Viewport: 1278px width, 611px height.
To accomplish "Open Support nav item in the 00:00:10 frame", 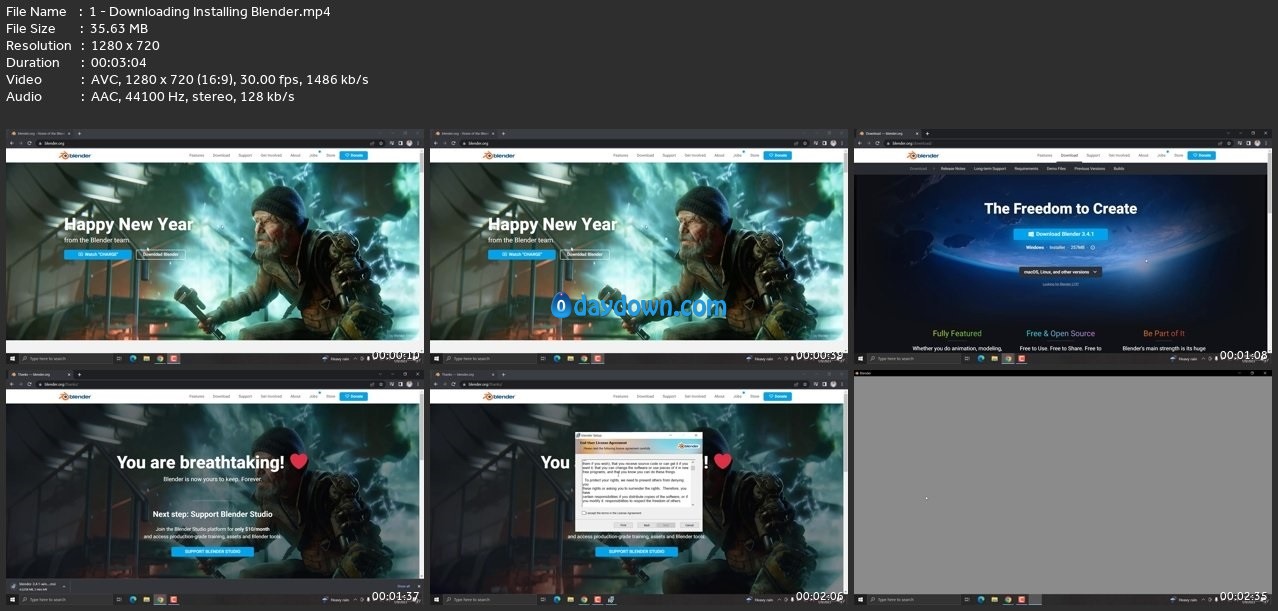I will (x=245, y=156).
